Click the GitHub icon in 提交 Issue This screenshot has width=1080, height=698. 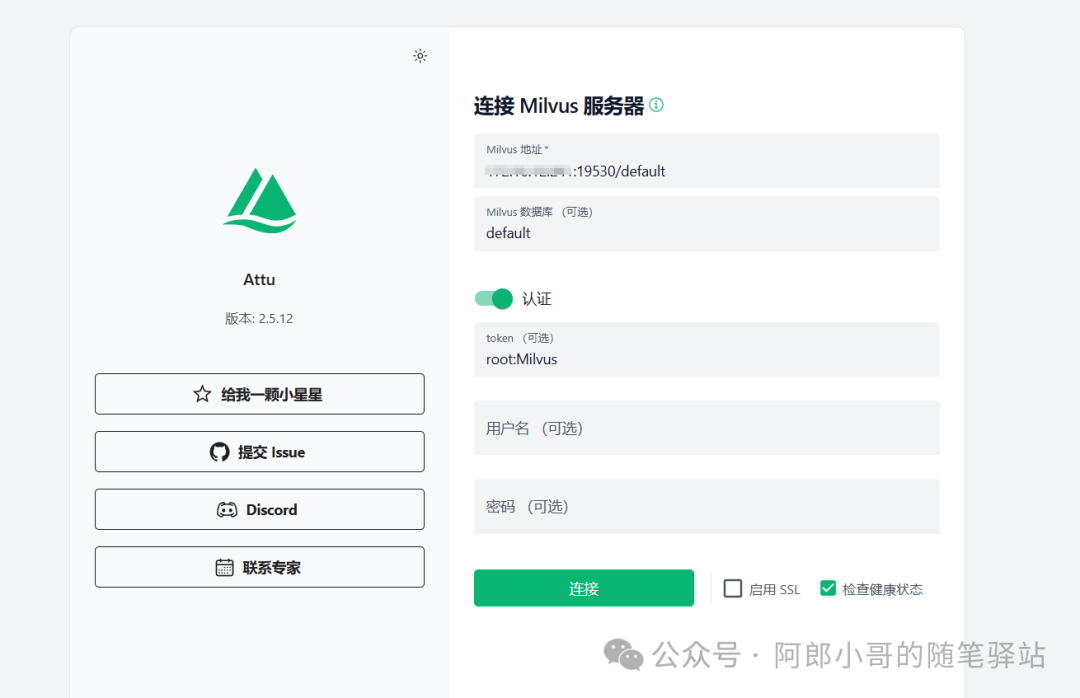click(219, 452)
